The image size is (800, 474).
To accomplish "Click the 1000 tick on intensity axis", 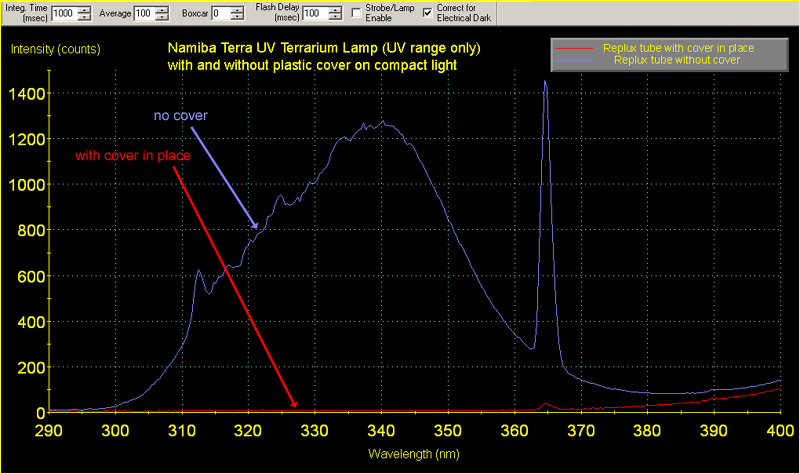I will click(27, 185).
